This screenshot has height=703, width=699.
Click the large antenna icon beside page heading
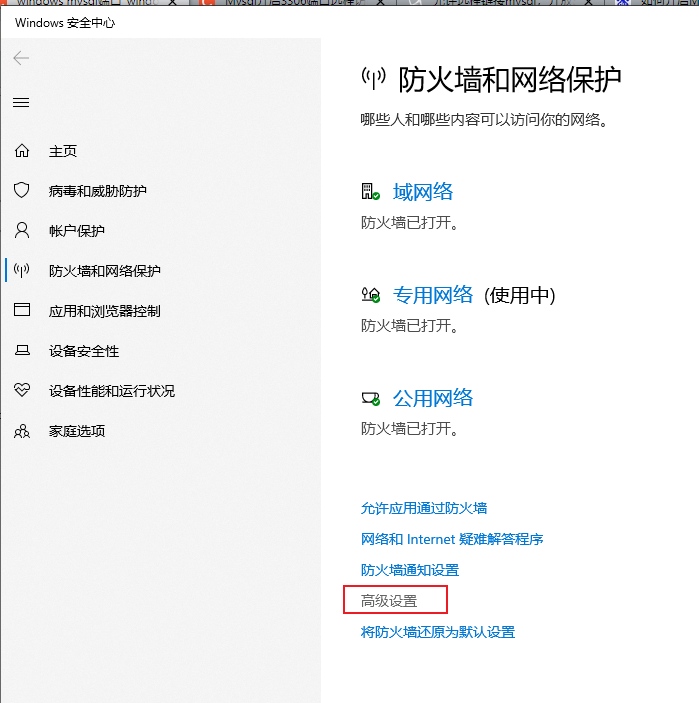[x=373, y=78]
